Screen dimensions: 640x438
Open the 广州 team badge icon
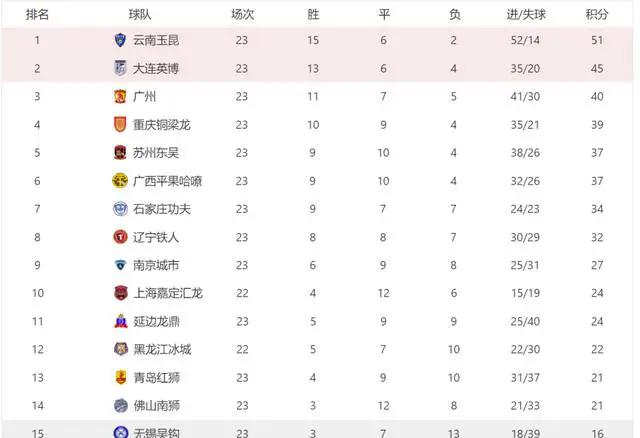[120, 96]
